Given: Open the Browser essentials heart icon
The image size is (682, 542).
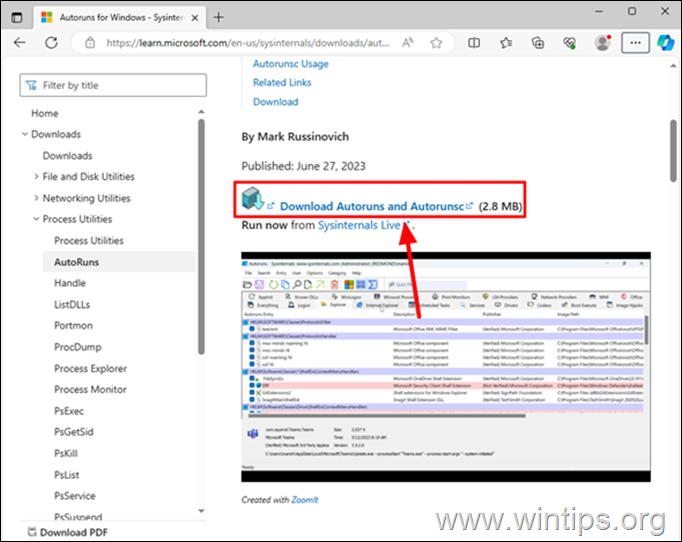Looking at the screenshot, I should [x=569, y=43].
